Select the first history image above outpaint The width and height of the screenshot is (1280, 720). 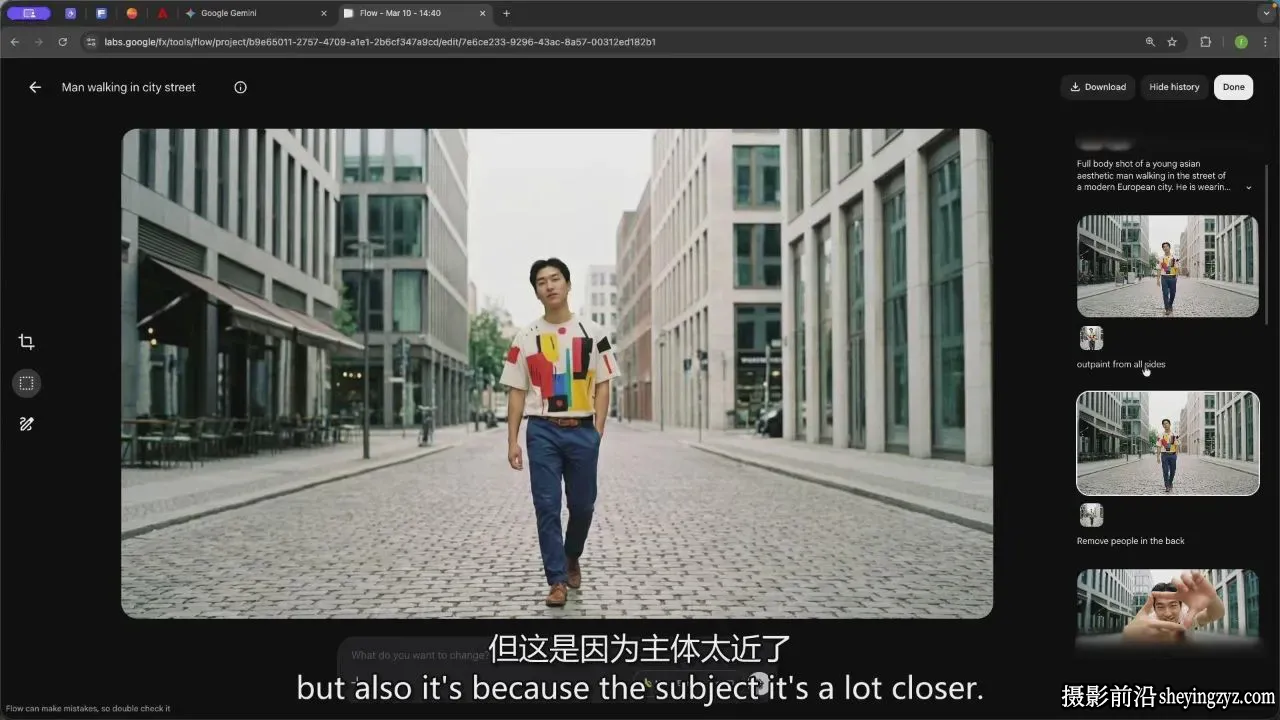click(1167, 266)
